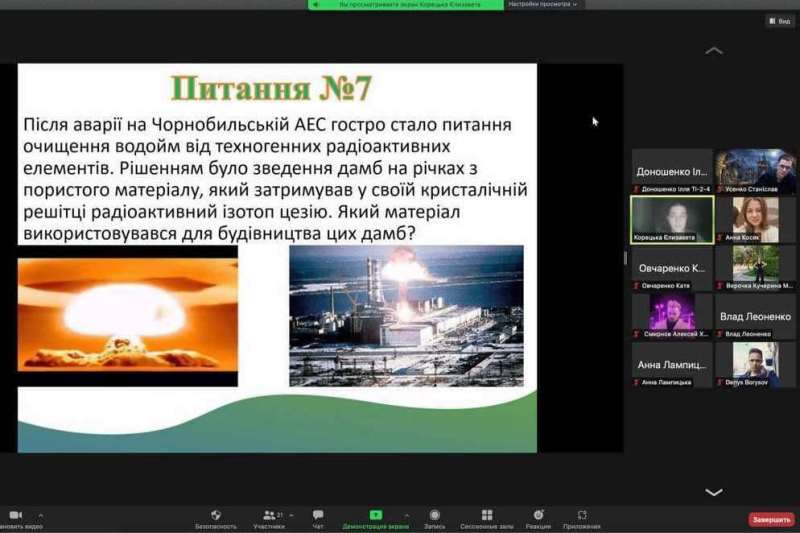
Task: Toggle the camera video icon
Action: point(16,515)
